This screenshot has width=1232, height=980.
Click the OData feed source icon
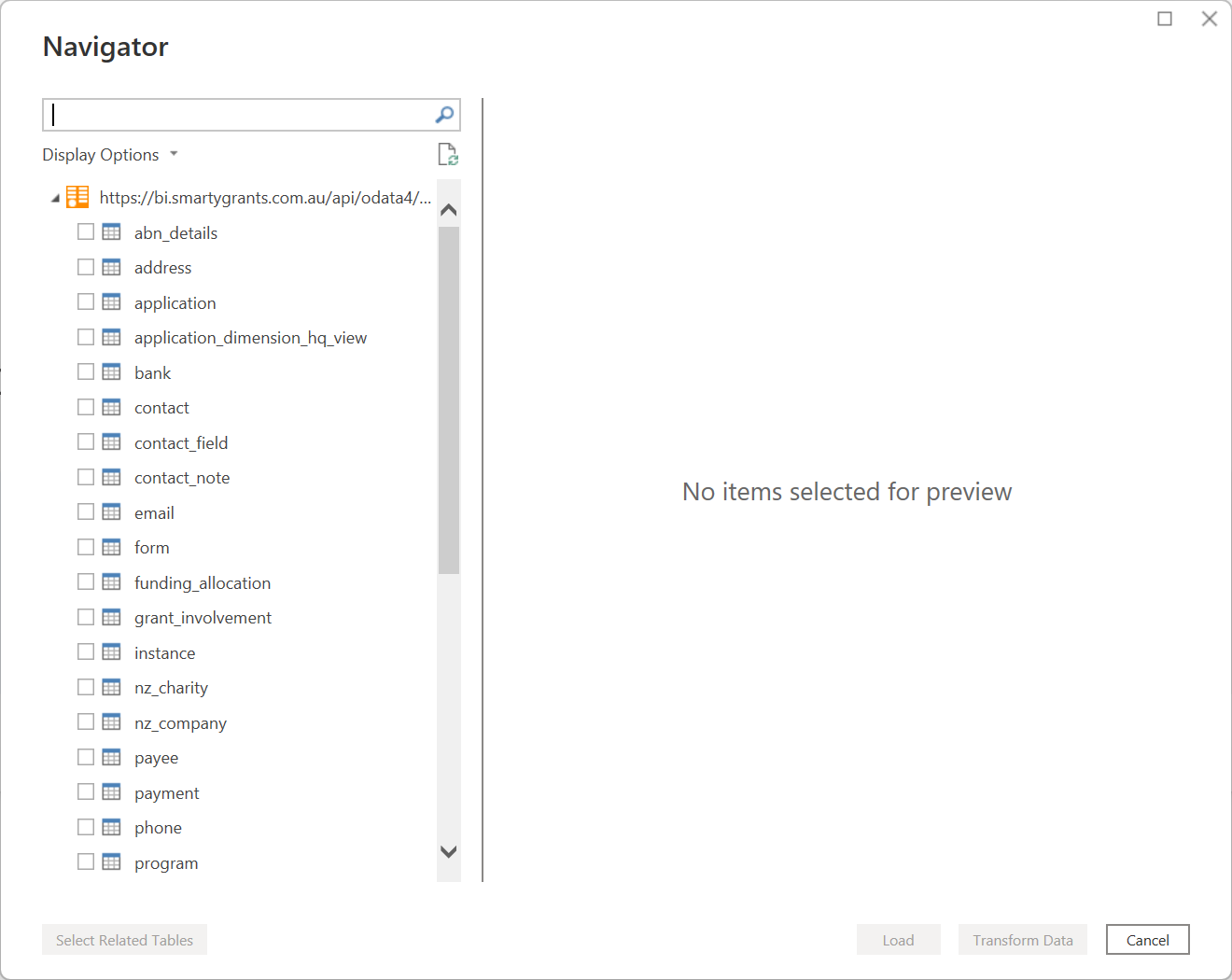[x=77, y=197]
